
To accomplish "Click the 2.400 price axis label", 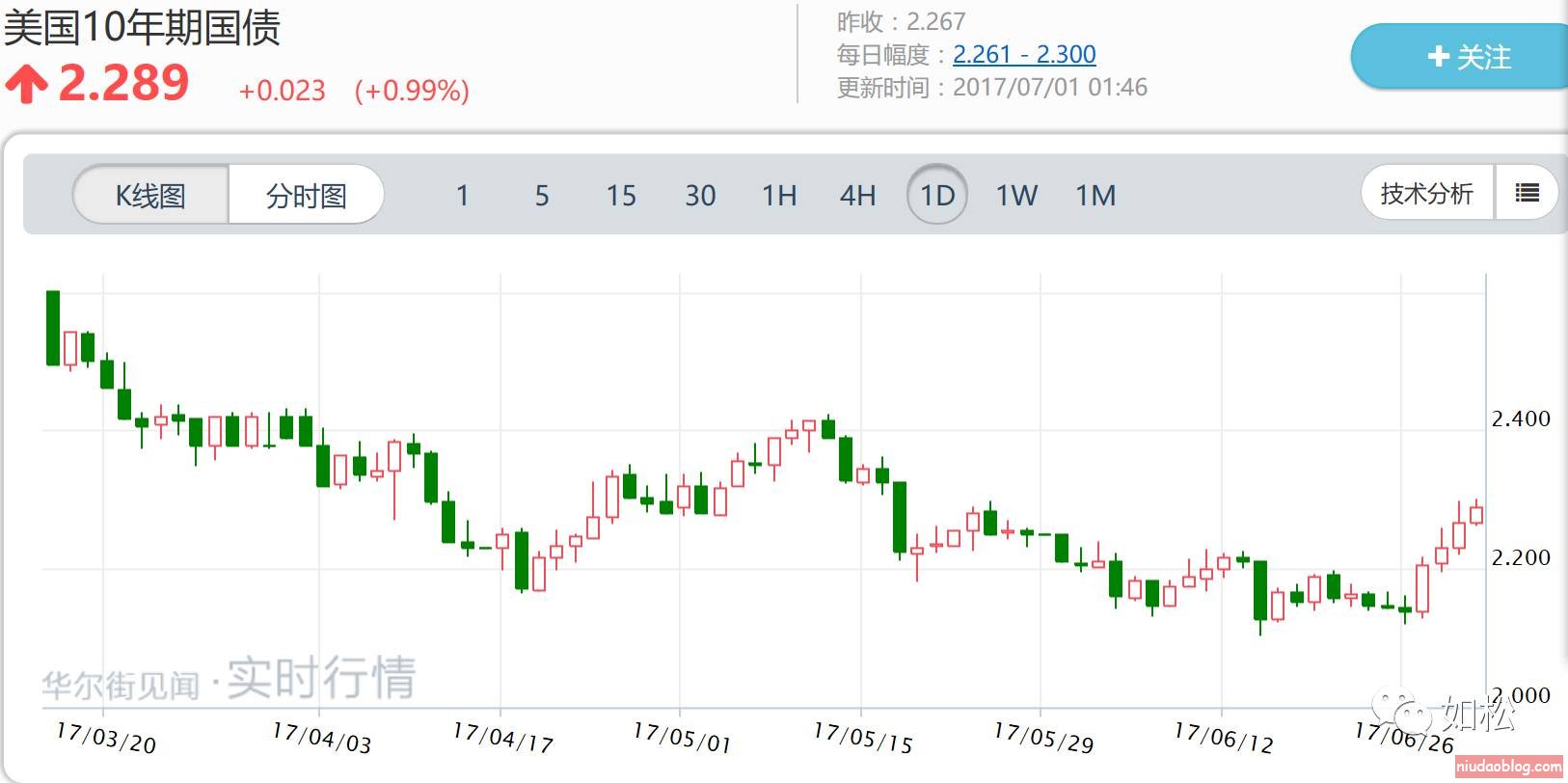I will (x=1521, y=418).
